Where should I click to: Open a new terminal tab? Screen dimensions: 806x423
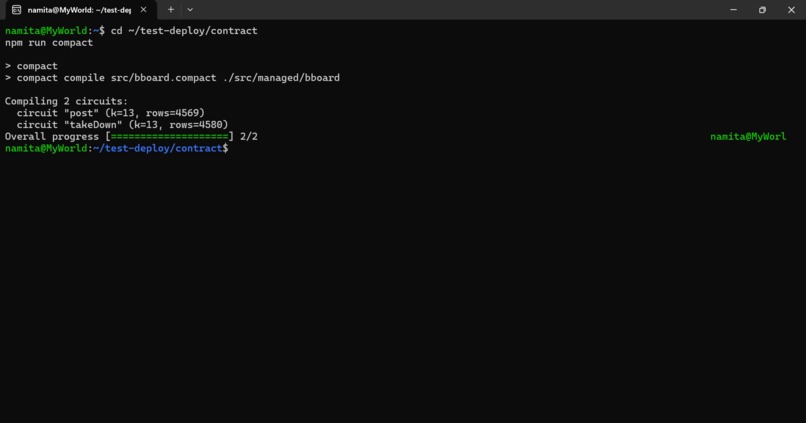(x=171, y=10)
